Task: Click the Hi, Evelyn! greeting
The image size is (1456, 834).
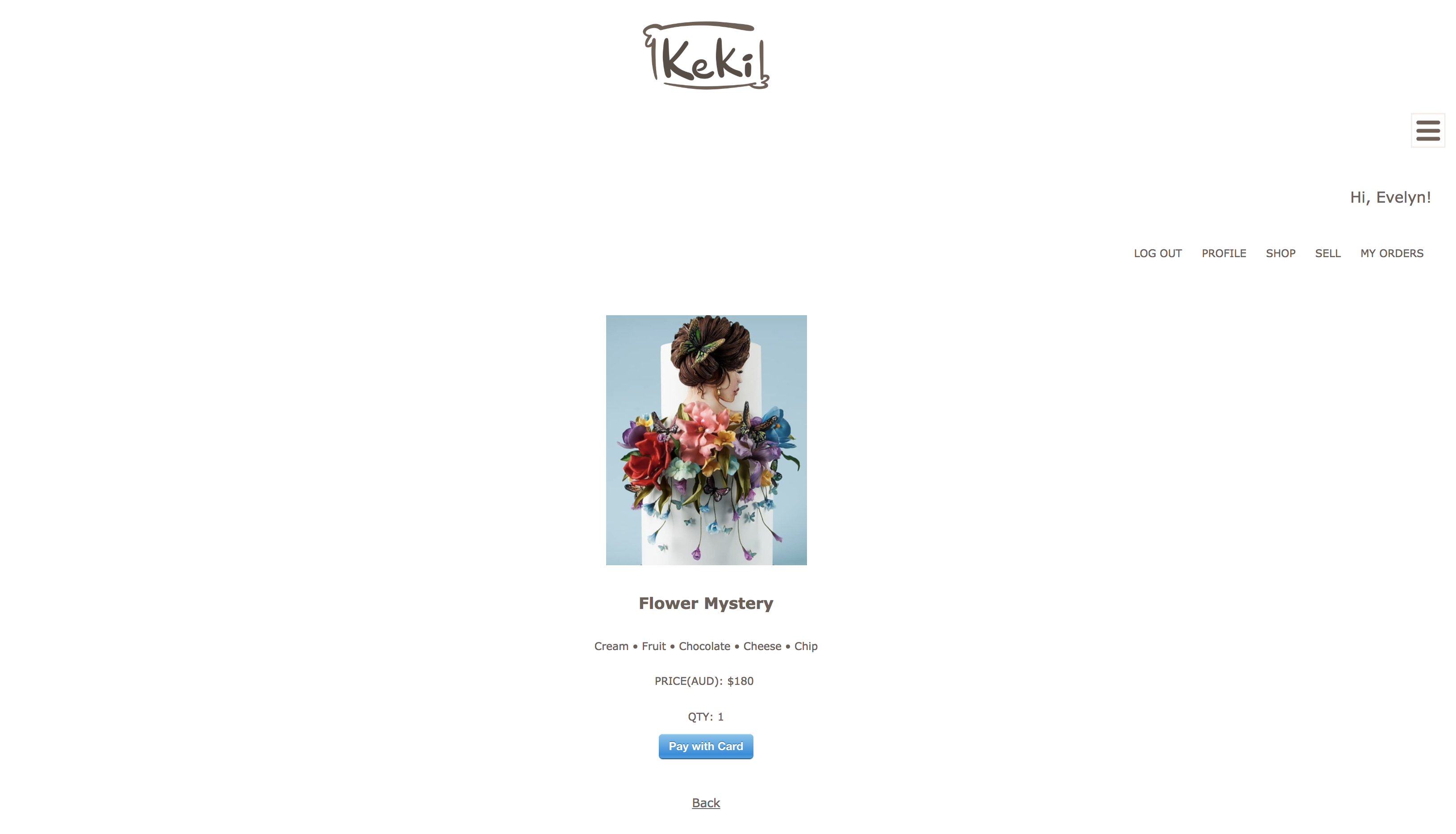Action: coord(1390,197)
